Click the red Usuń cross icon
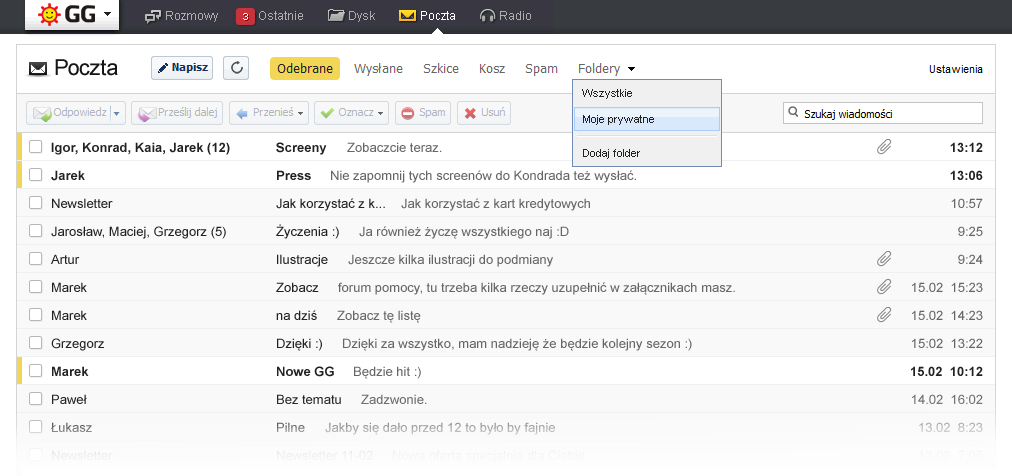 click(x=470, y=113)
